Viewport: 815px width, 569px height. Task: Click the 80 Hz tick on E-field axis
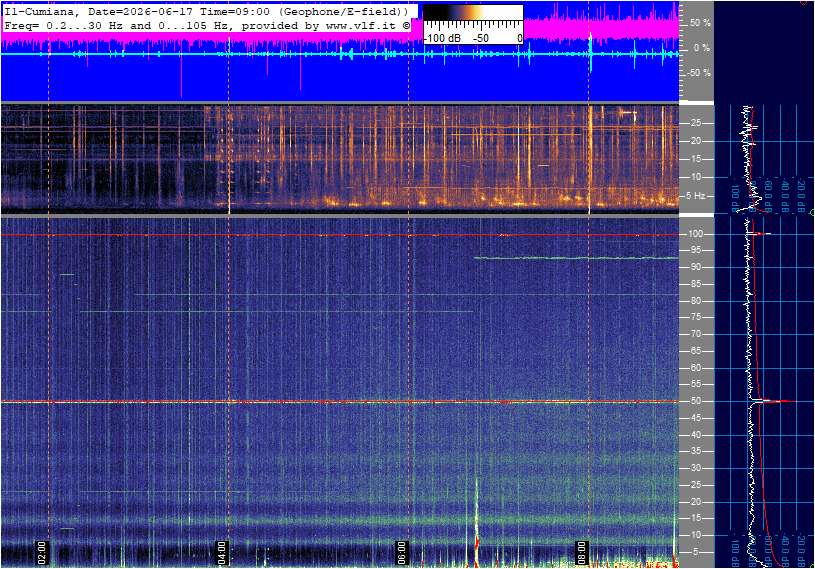click(x=695, y=301)
